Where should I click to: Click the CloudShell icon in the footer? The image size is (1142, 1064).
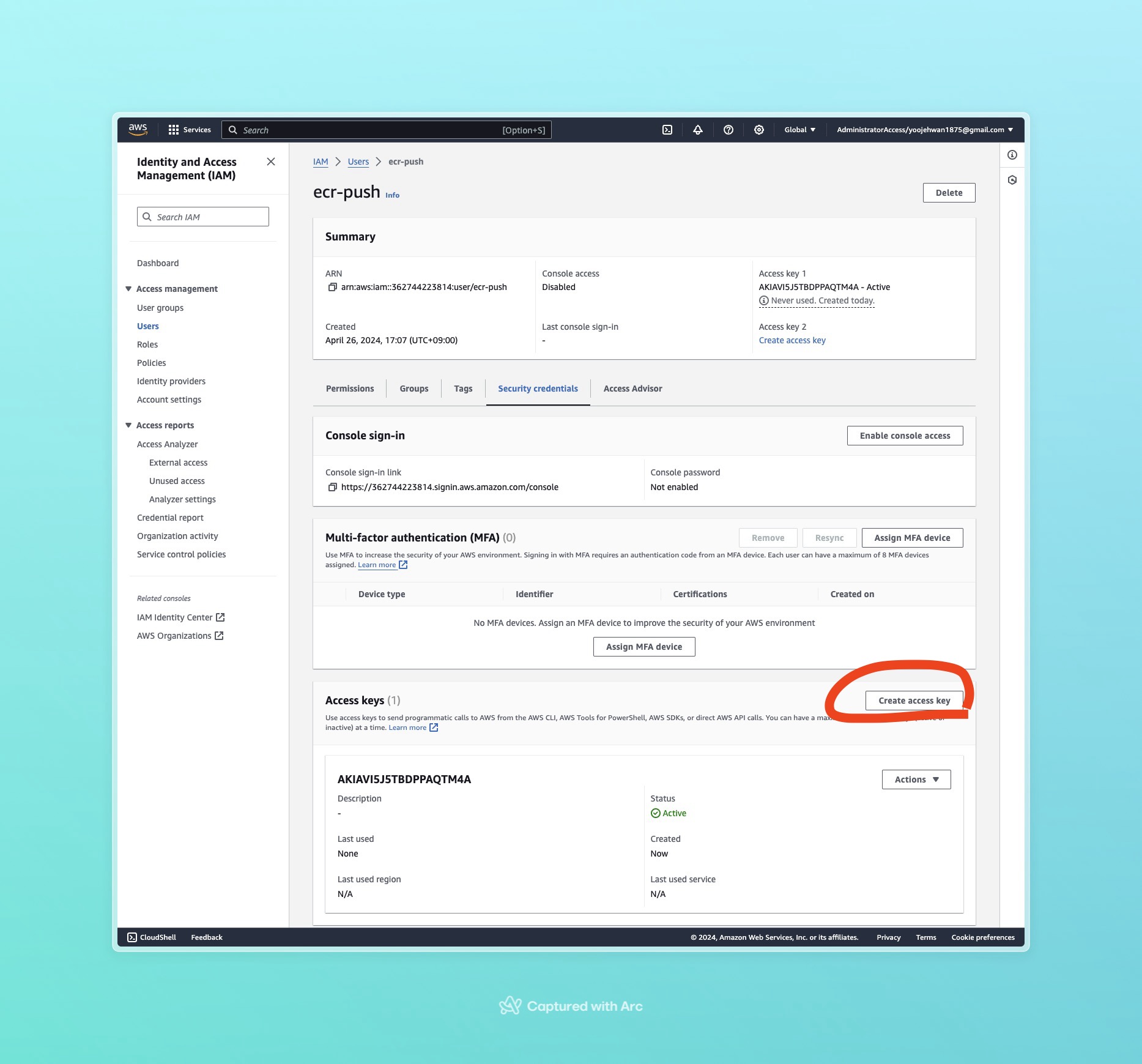tap(132, 937)
